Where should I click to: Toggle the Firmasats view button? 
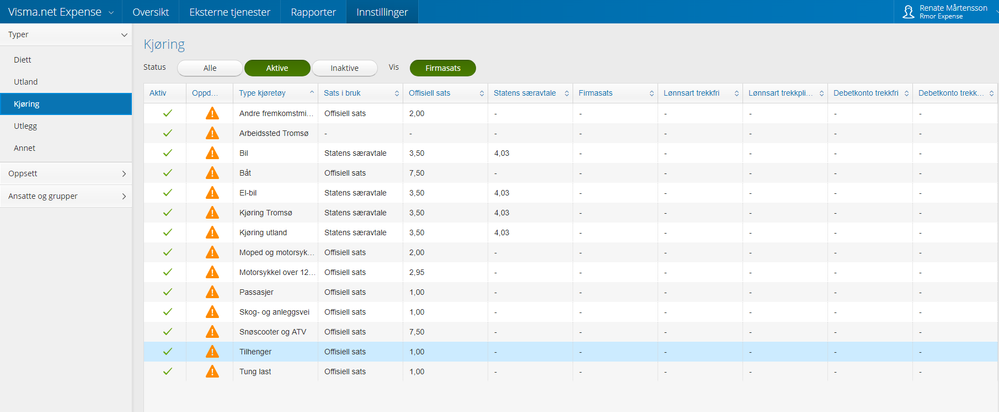pos(443,68)
